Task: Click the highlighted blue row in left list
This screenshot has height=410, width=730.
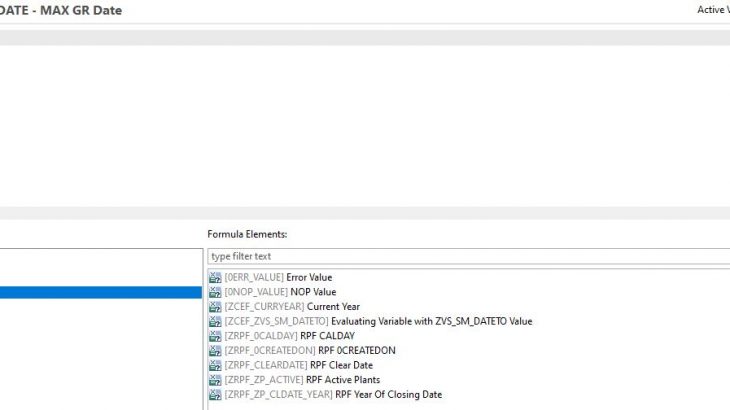Action: 101,292
